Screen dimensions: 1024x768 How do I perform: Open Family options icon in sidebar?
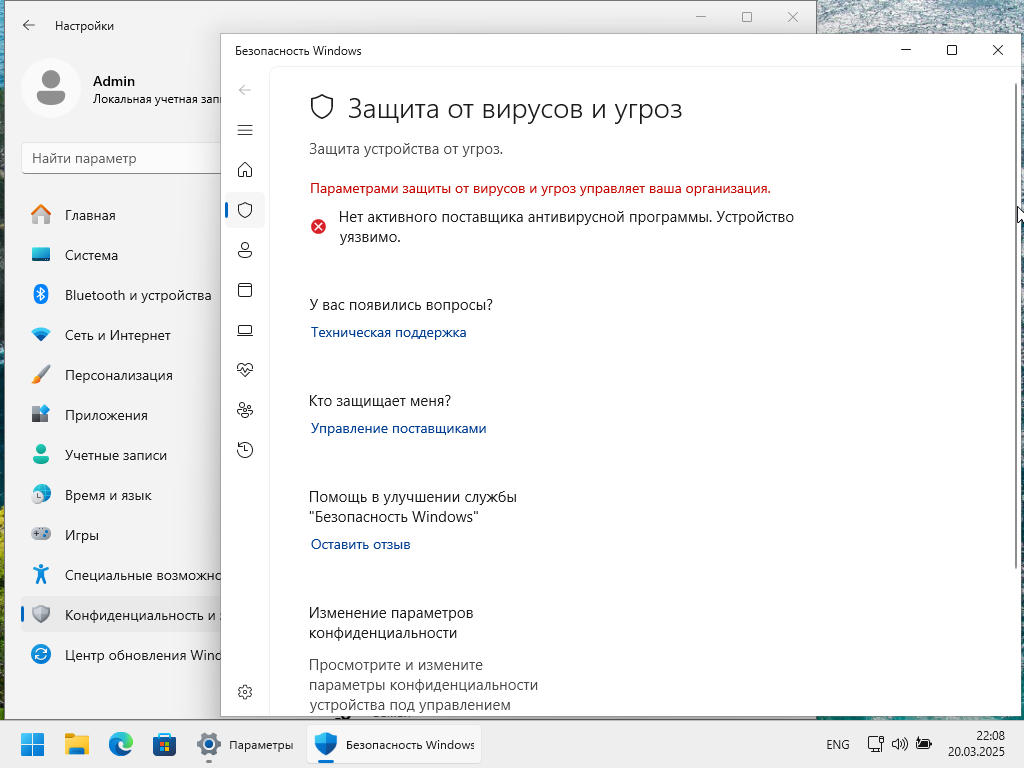coord(245,410)
